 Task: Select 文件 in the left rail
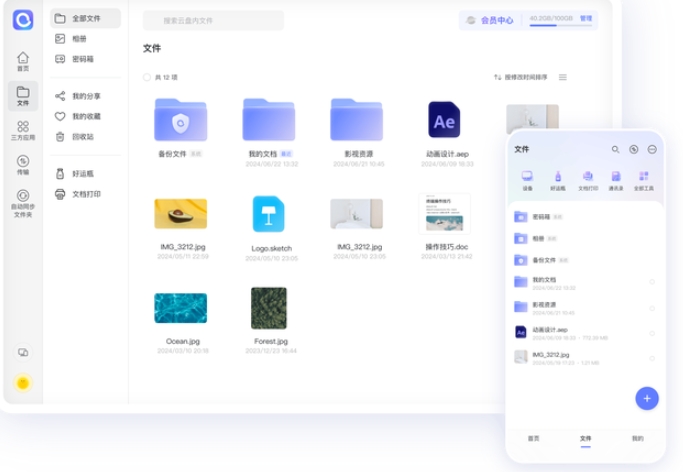tap(23, 96)
